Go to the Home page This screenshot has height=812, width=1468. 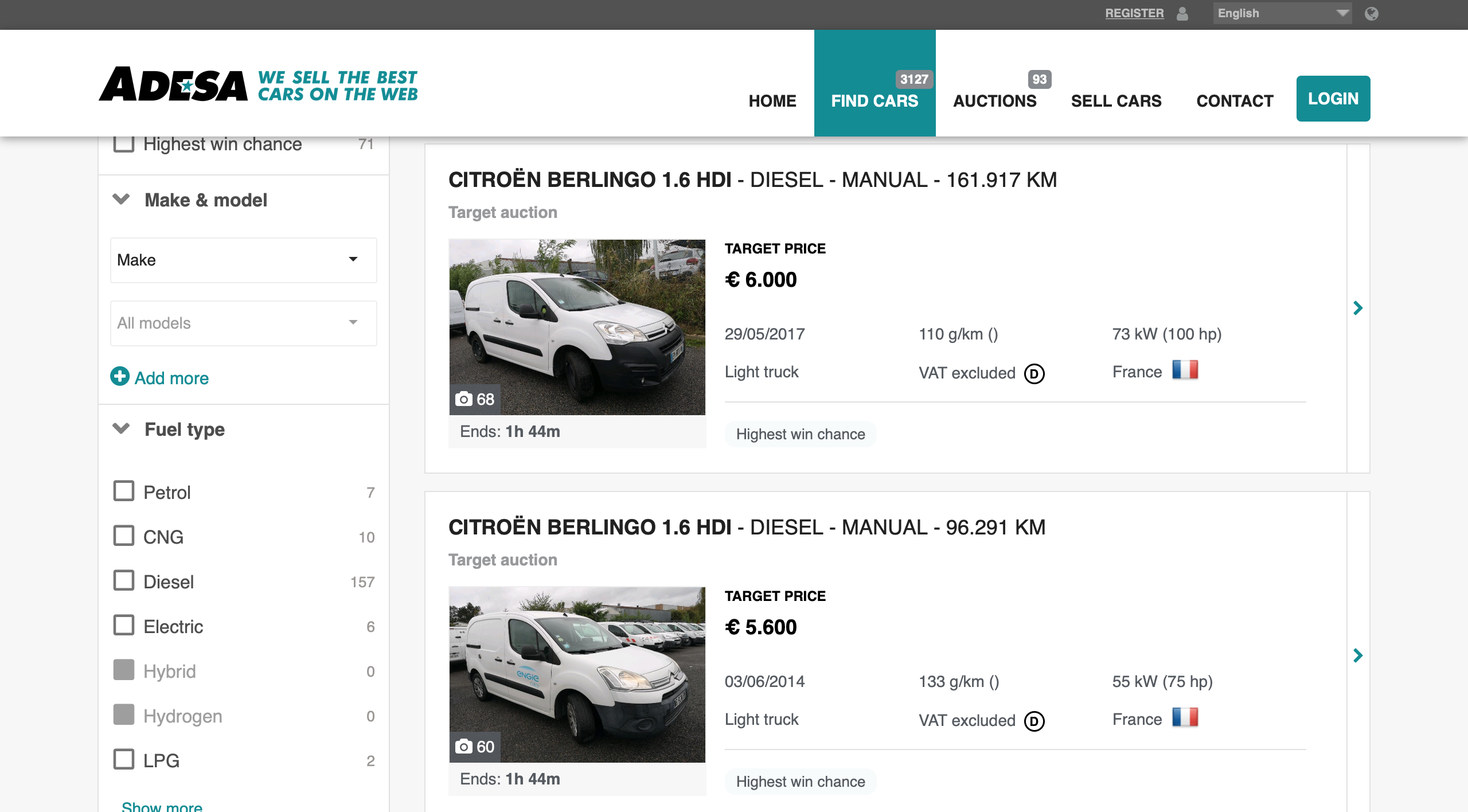click(x=772, y=101)
